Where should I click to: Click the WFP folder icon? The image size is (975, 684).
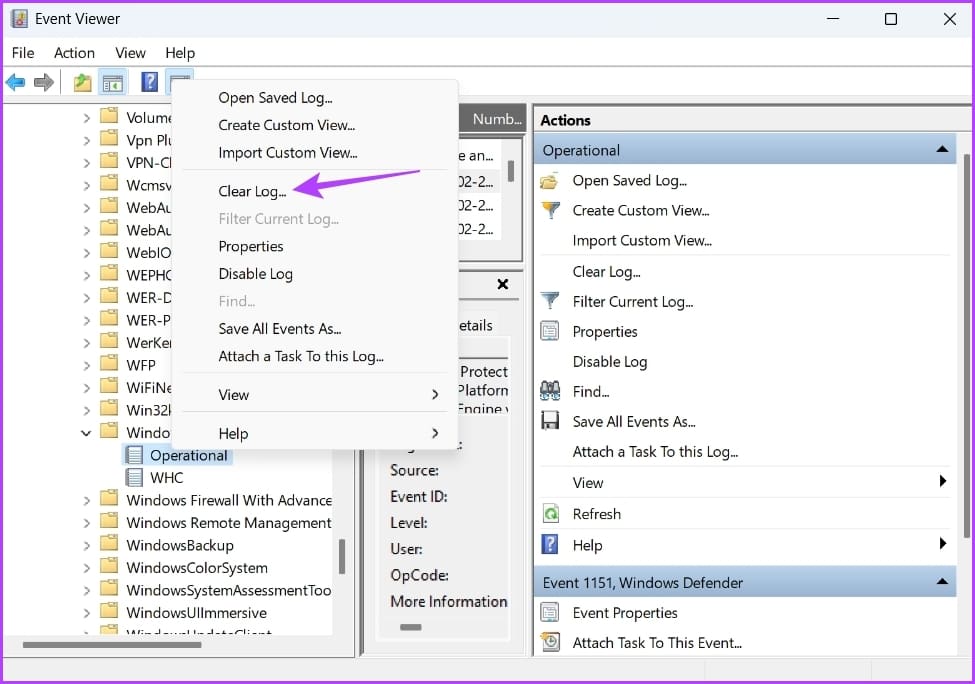point(109,364)
